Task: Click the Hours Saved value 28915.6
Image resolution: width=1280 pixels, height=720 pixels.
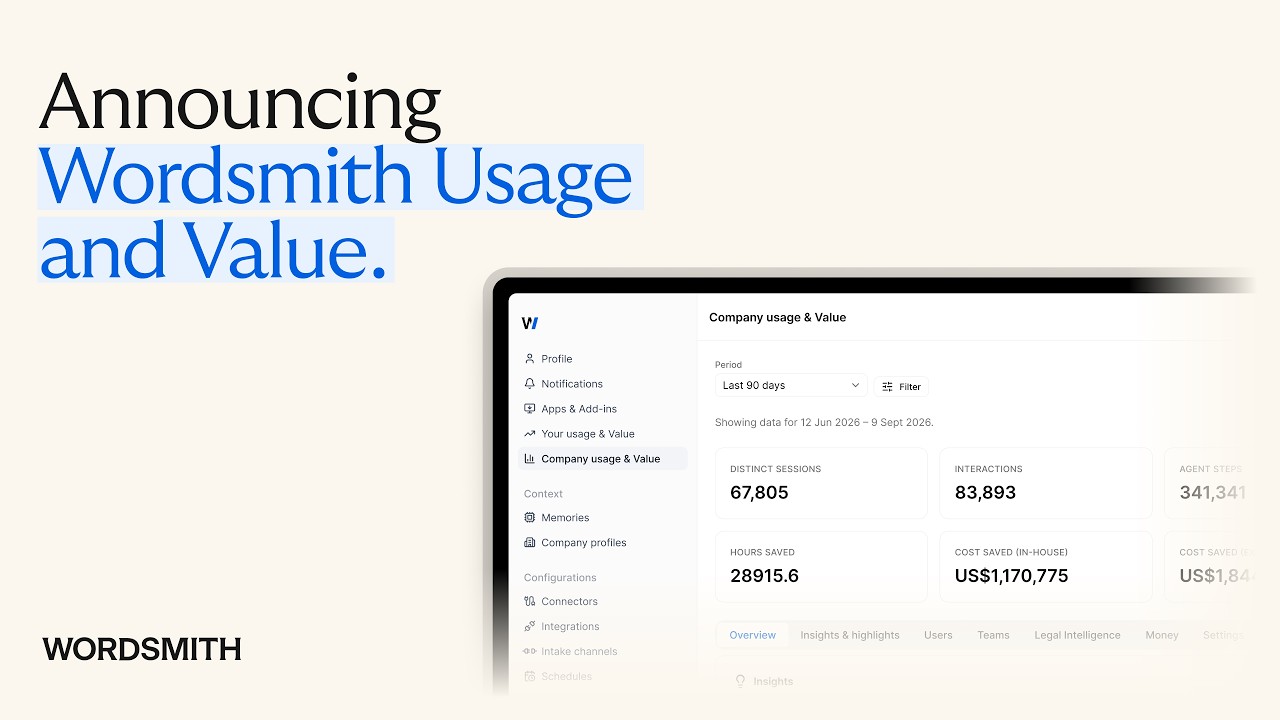Action: click(x=764, y=576)
